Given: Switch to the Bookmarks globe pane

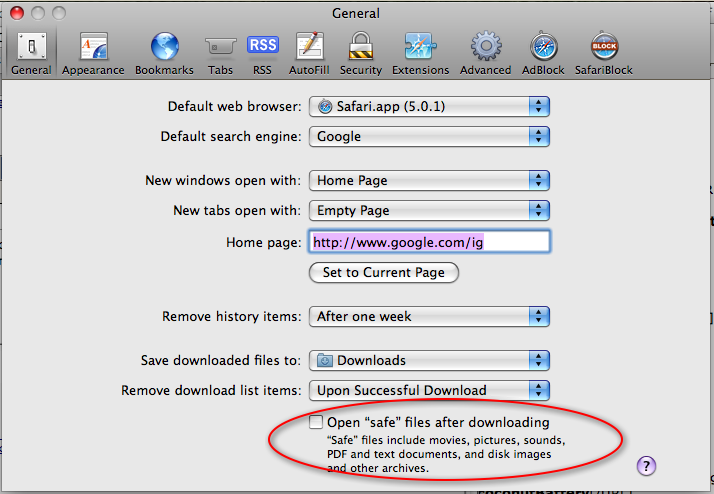Looking at the screenshot, I should [164, 53].
